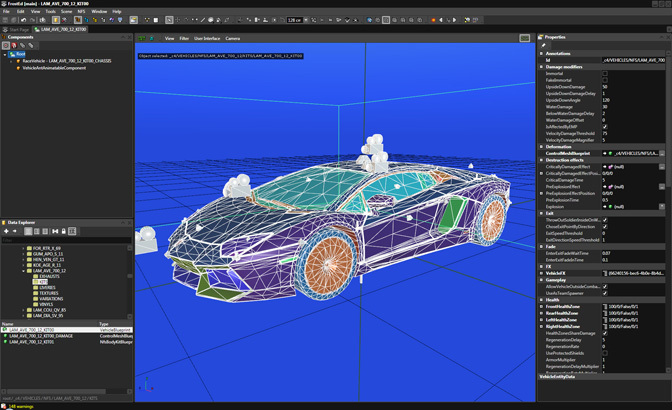Select the LAM_AVE_700_12_KIT00_DAMAGE asset row
Image resolution: width=672 pixels, height=410 pixels.
tap(66, 336)
